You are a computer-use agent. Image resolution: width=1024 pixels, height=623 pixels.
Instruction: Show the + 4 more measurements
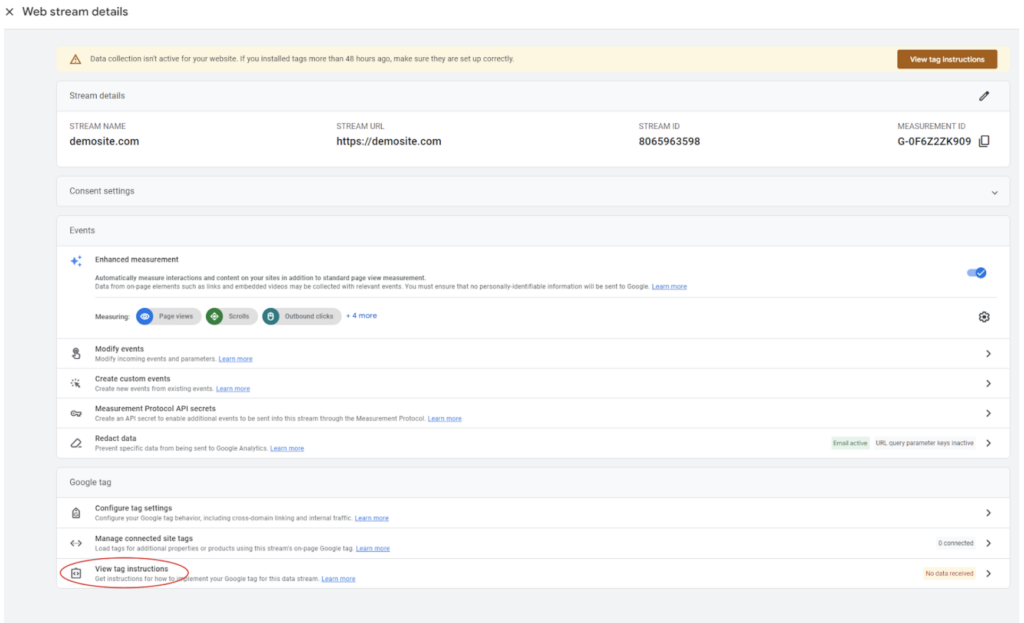(x=361, y=315)
